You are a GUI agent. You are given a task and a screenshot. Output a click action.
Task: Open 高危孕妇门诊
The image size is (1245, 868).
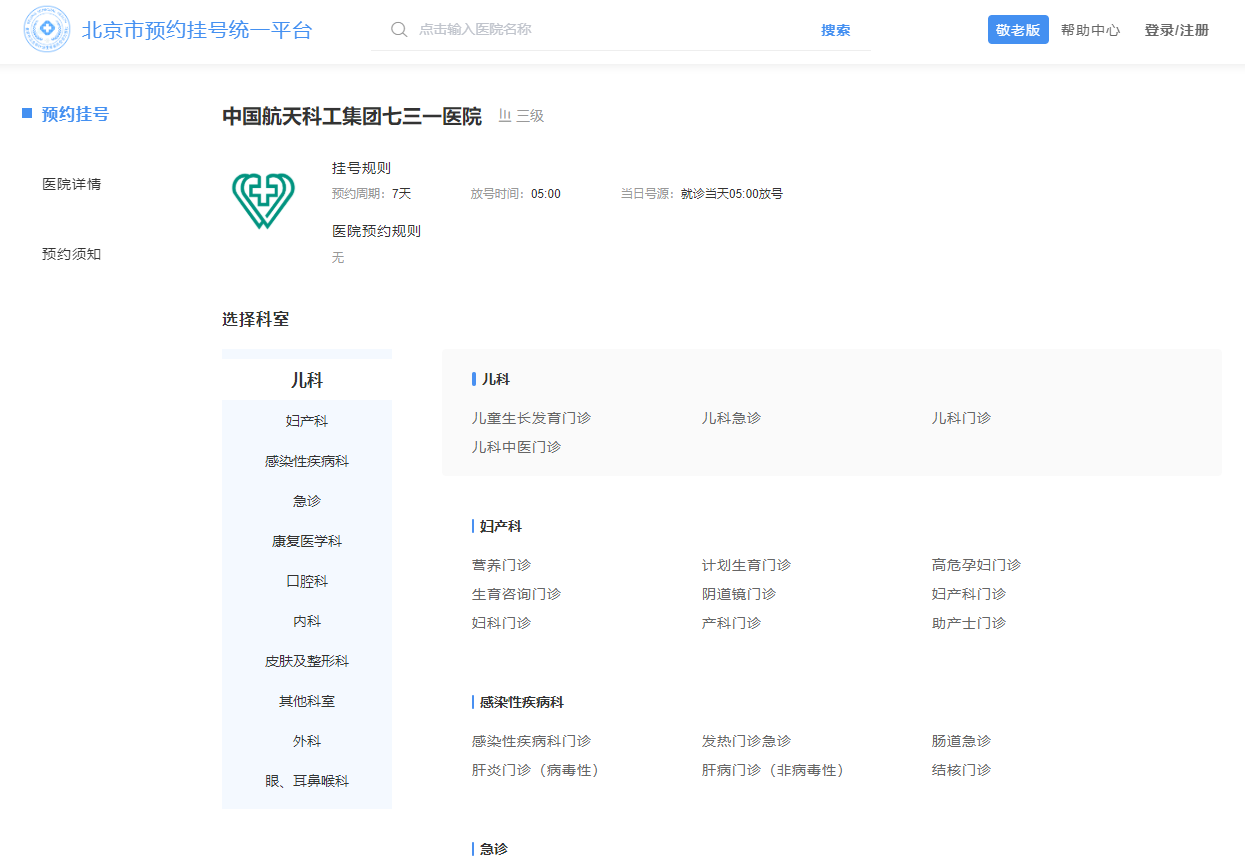pyautogui.click(x=976, y=565)
